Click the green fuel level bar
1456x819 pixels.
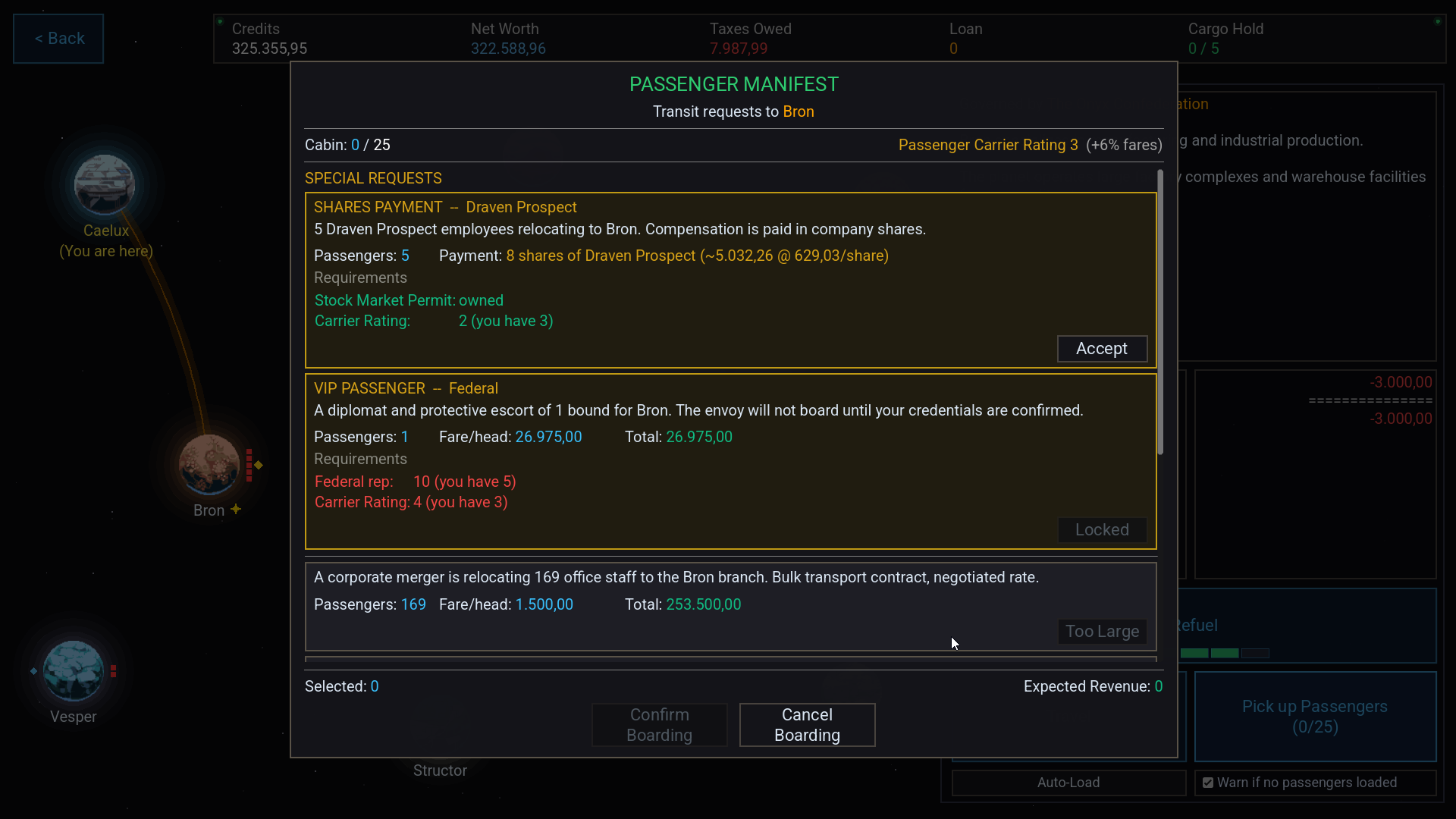pyautogui.click(x=1210, y=653)
